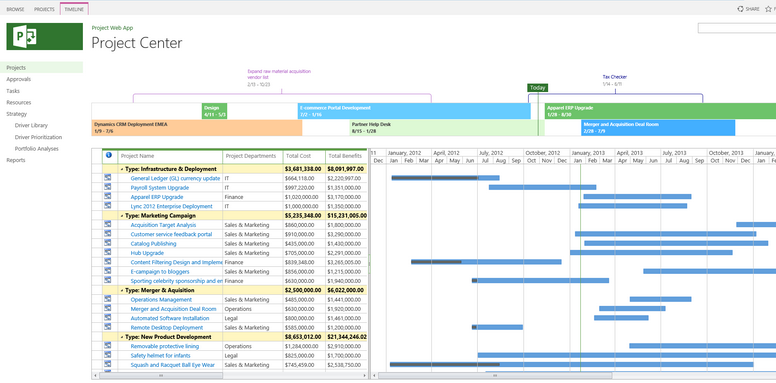Click the Follow star icon
Viewport: 776px width, 383px height.
click(768, 9)
